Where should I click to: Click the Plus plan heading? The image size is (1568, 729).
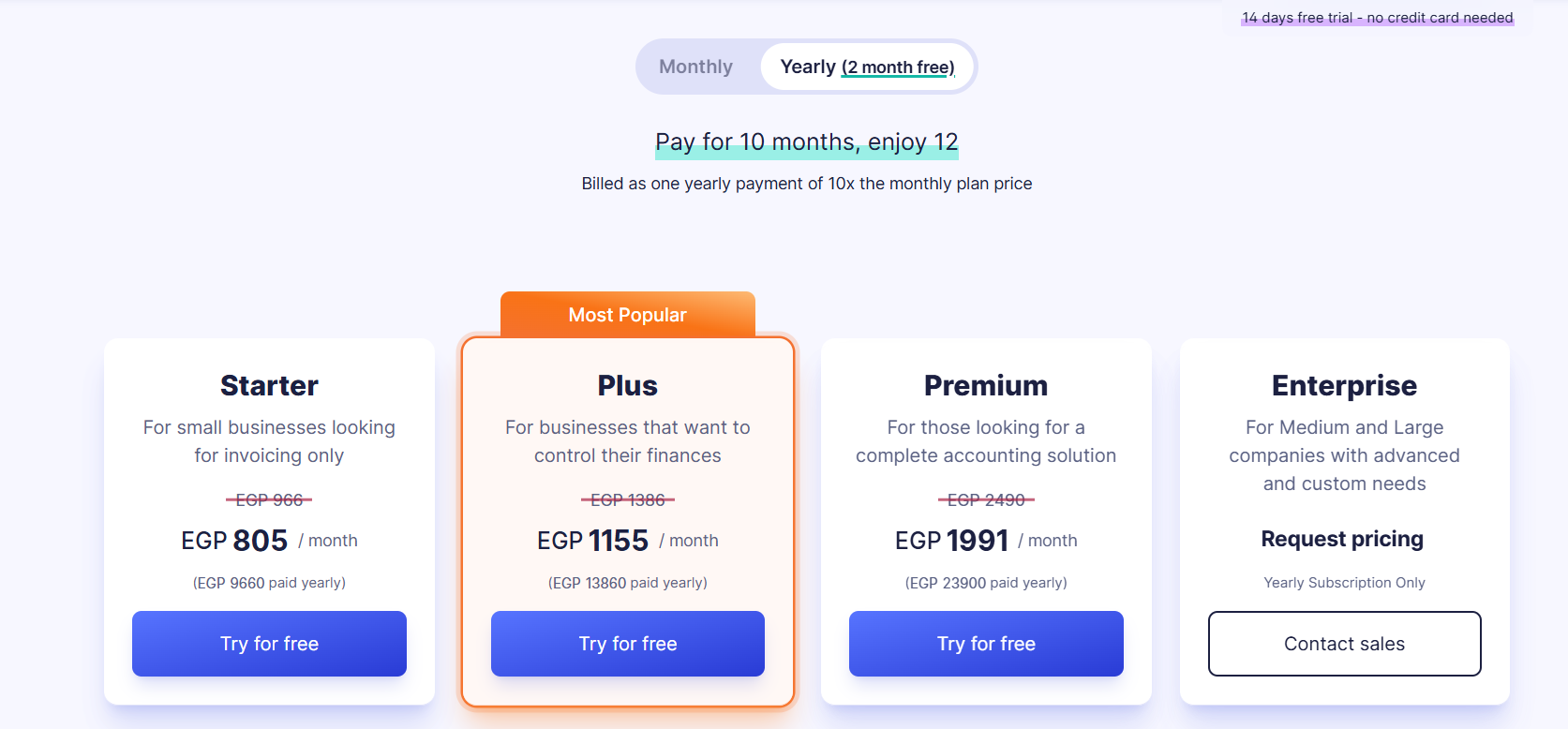click(x=627, y=385)
